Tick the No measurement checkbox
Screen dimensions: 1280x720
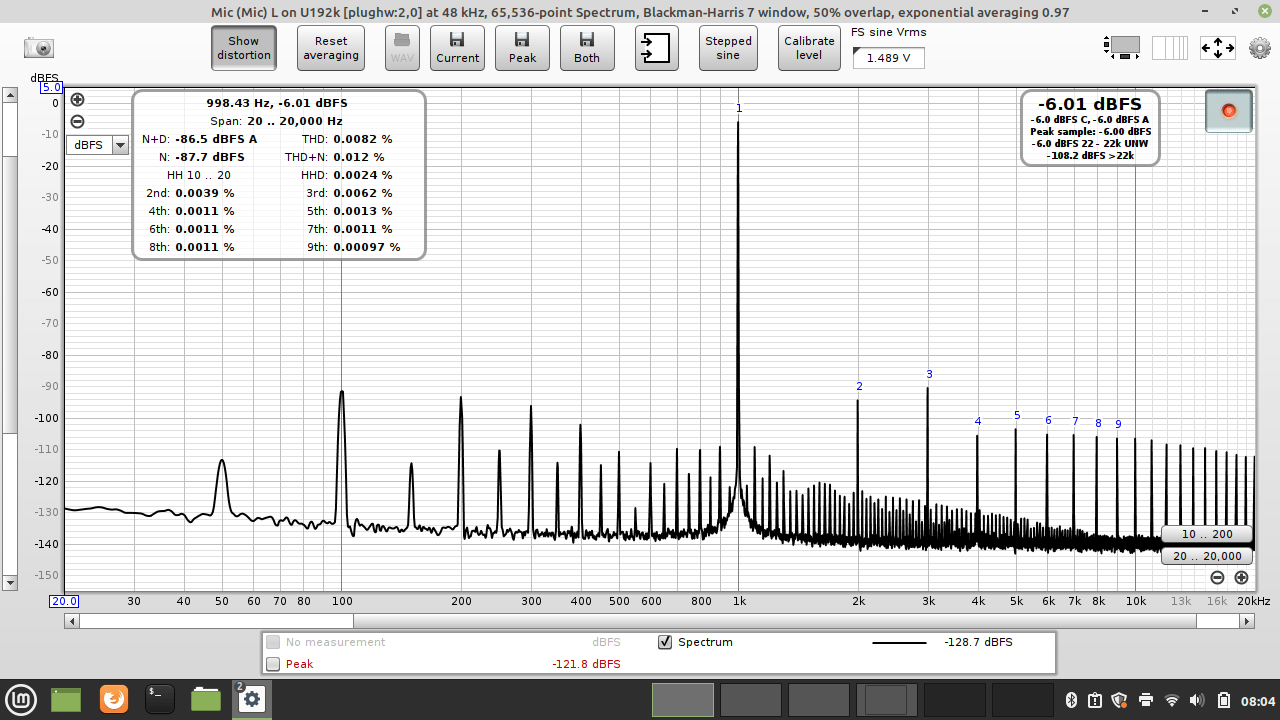pyautogui.click(x=273, y=642)
